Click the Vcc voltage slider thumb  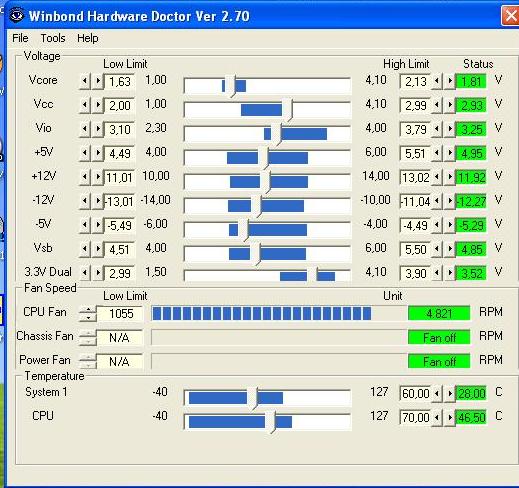click(x=287, y=110)
